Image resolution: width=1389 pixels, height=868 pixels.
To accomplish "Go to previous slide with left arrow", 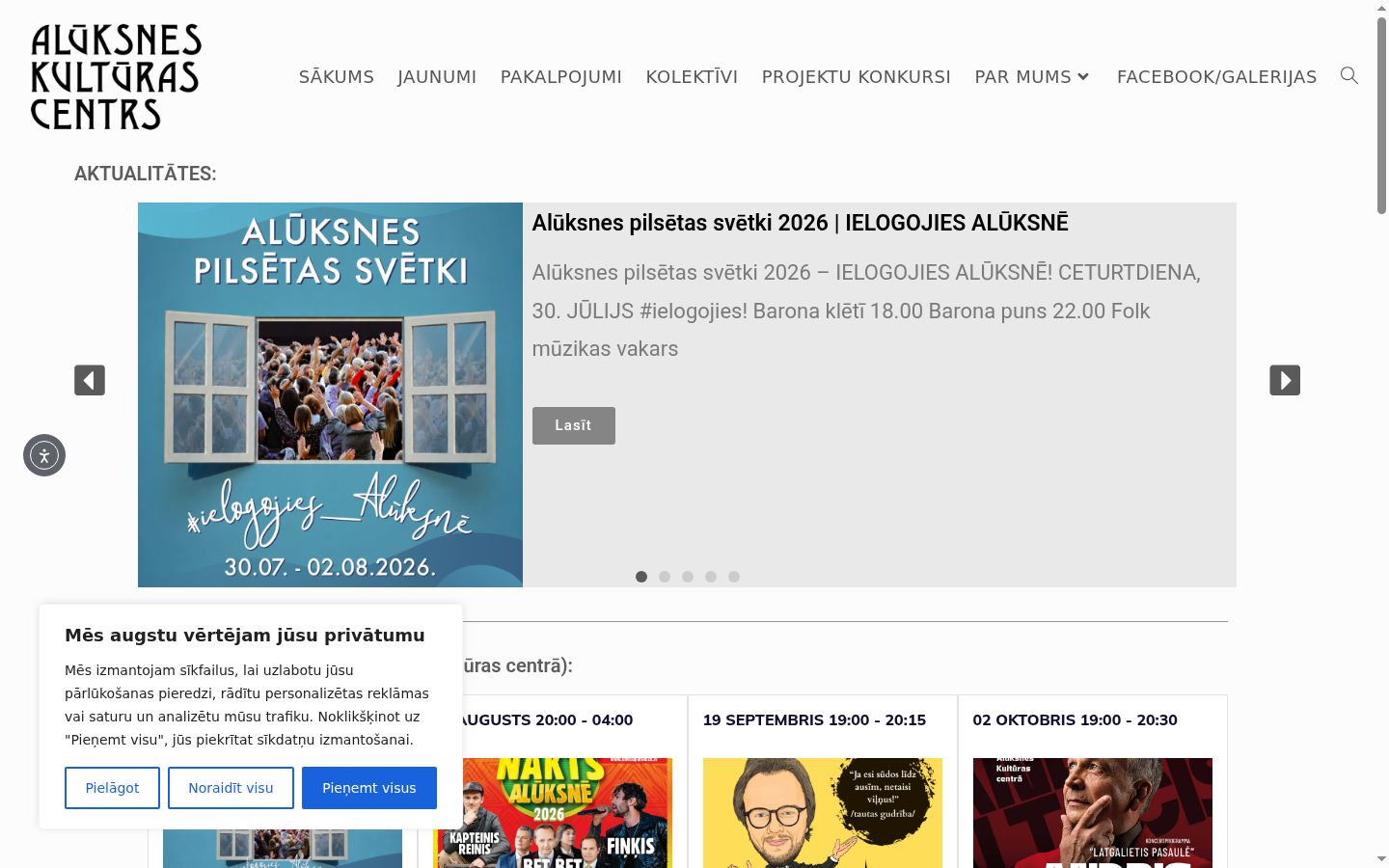I will (x=90, y=380).
